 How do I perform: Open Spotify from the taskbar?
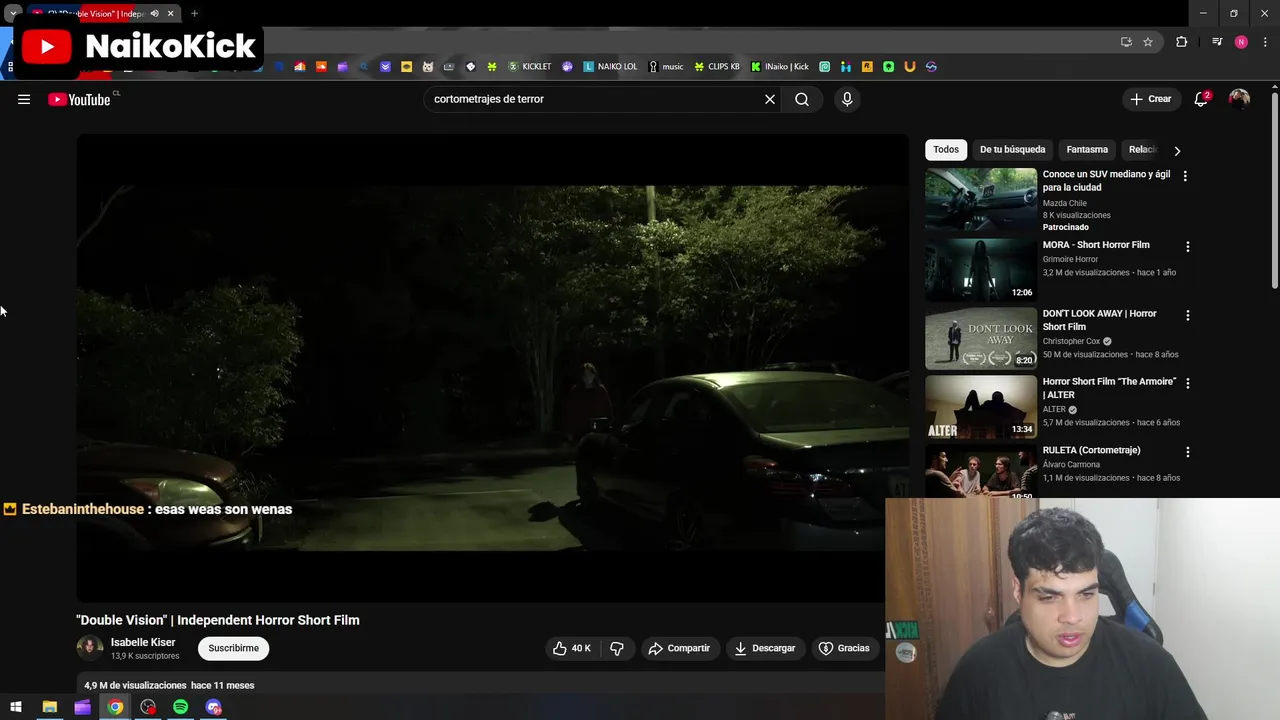[x=180, y=707]
